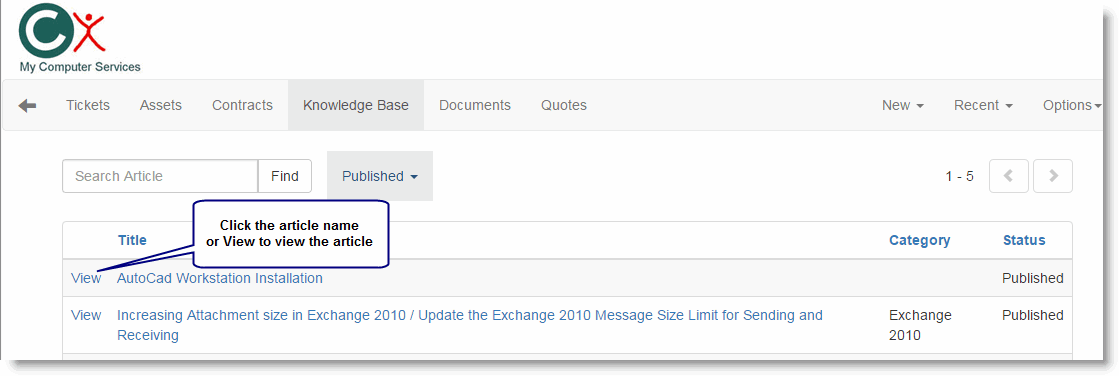Open AutoCad Workstation Installation article
The image size is (1119, 376).
(x=220, y=278)
